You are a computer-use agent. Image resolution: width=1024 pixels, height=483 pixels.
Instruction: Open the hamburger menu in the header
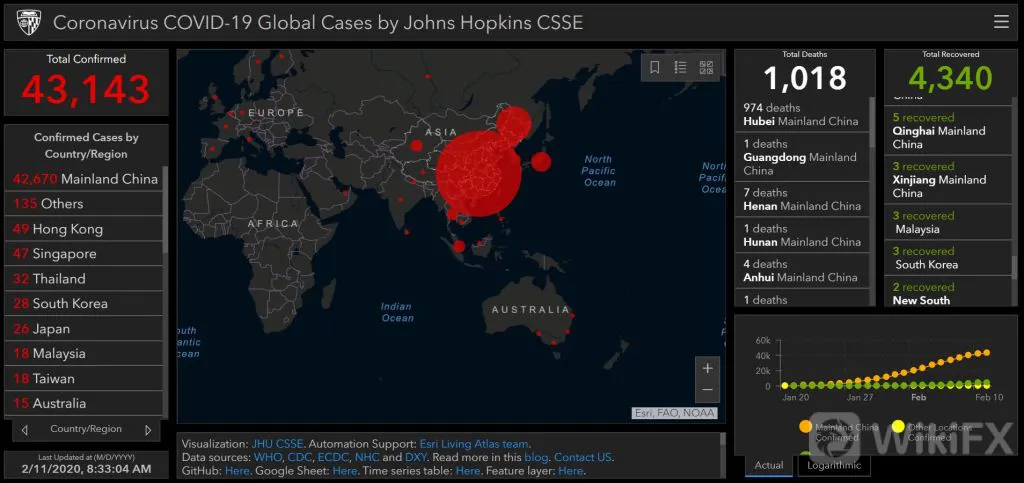click(1001, 22)
